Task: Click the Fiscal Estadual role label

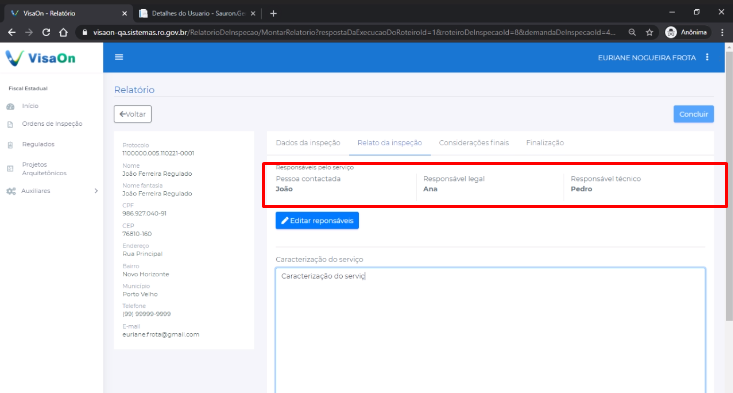Action: point(28,88)
